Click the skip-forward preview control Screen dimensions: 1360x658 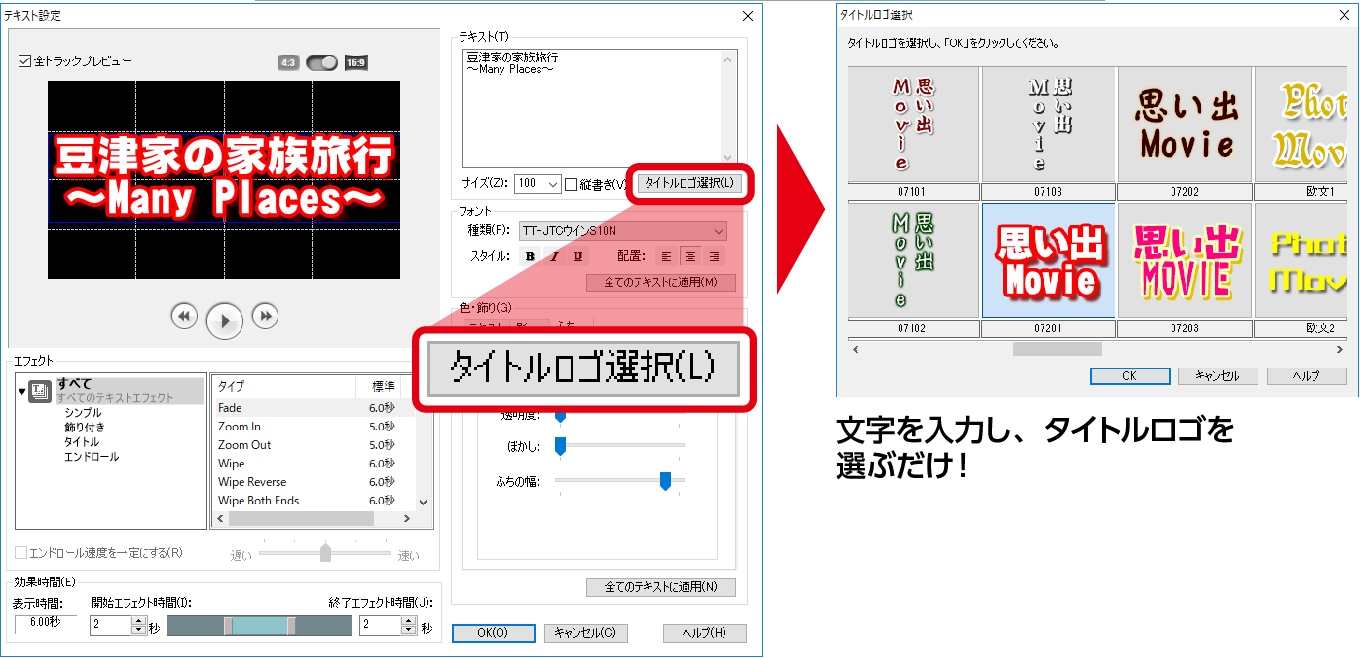265,316
